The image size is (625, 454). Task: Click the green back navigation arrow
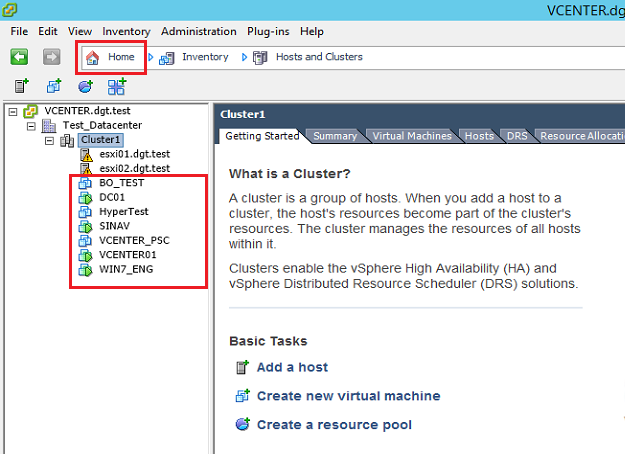19,57
